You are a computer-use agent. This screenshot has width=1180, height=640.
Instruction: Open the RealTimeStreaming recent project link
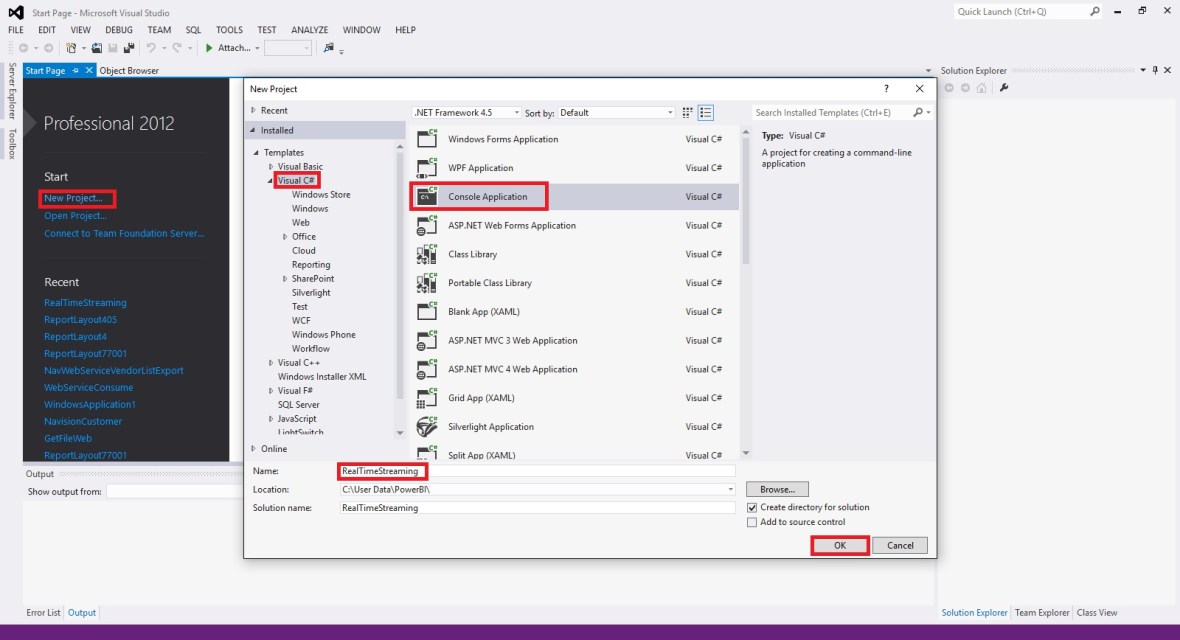[85, 302]
